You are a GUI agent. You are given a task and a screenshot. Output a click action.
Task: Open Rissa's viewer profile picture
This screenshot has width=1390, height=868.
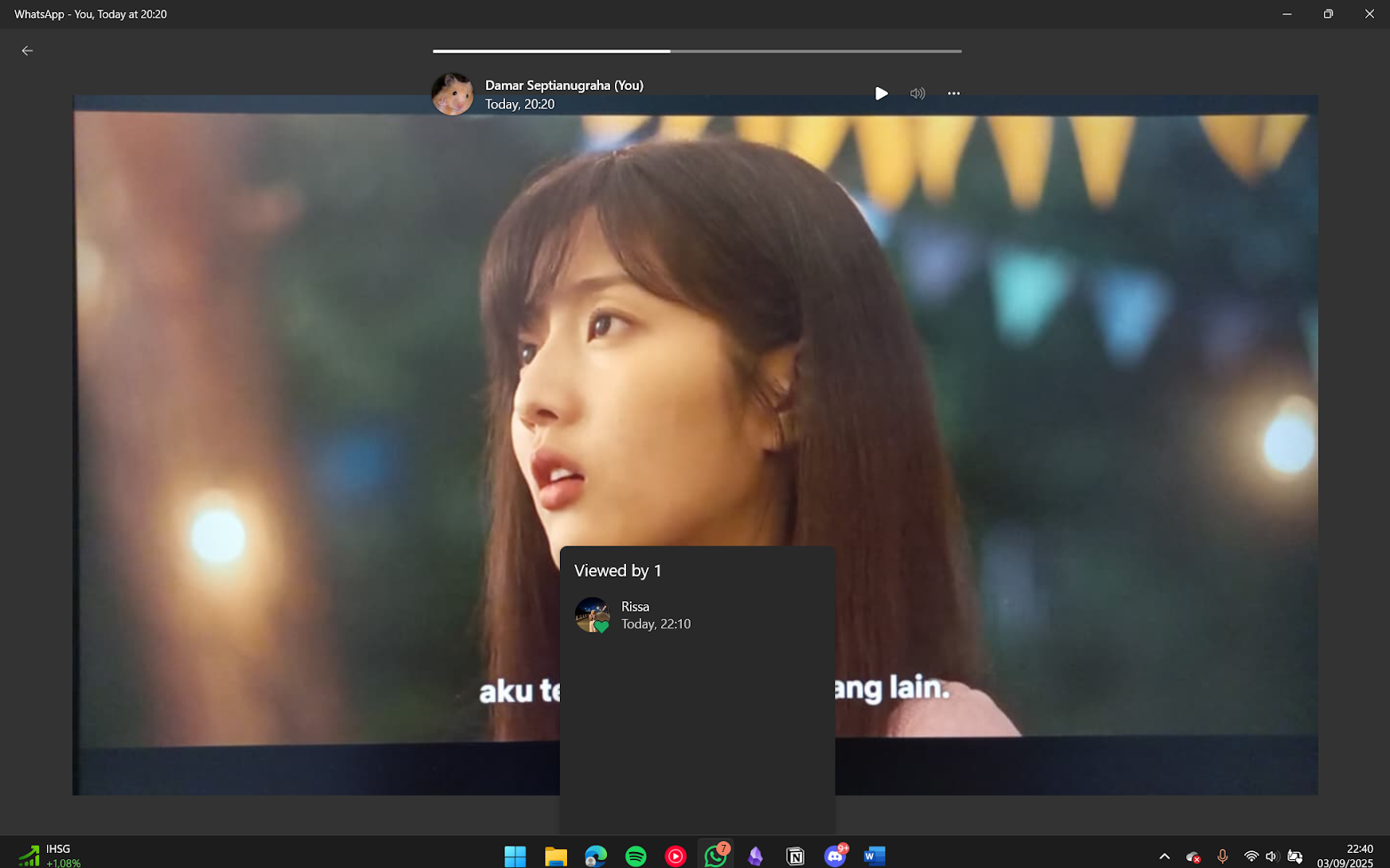[x=592, y=615]
